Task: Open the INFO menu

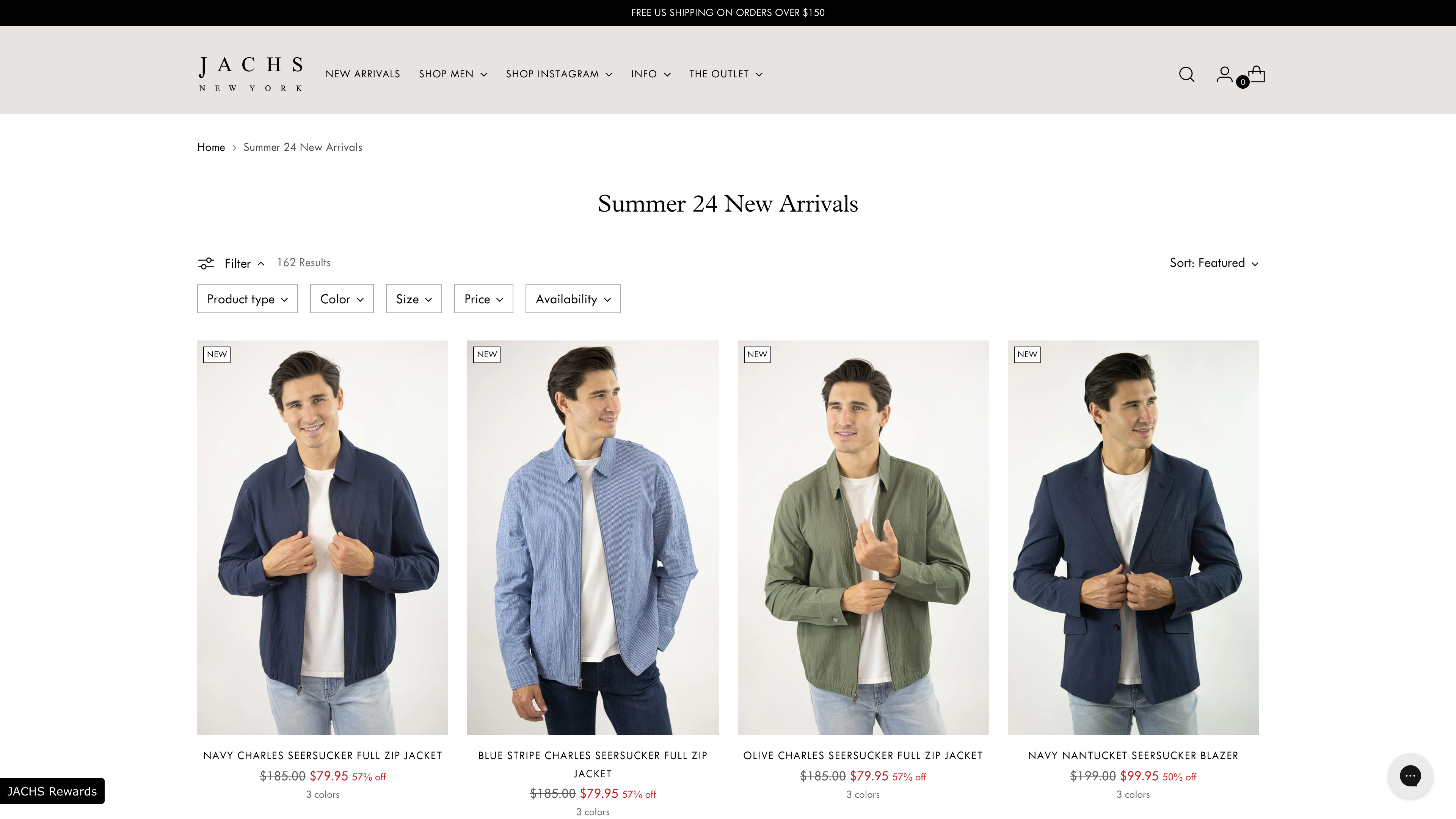Action: click(650, 74)
